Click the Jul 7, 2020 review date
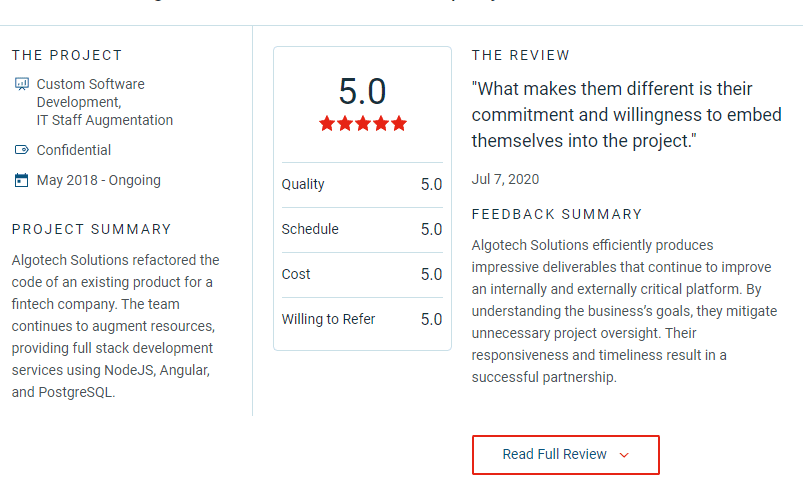 pyautogui.click(x=505, y=179)
